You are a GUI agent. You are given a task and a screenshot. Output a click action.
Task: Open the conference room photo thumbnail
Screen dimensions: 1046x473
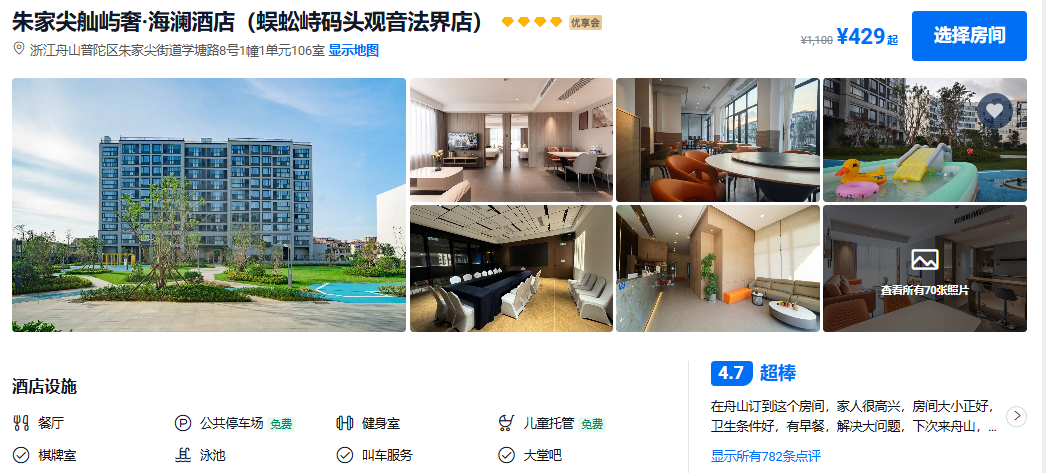[x=511, y=268]
